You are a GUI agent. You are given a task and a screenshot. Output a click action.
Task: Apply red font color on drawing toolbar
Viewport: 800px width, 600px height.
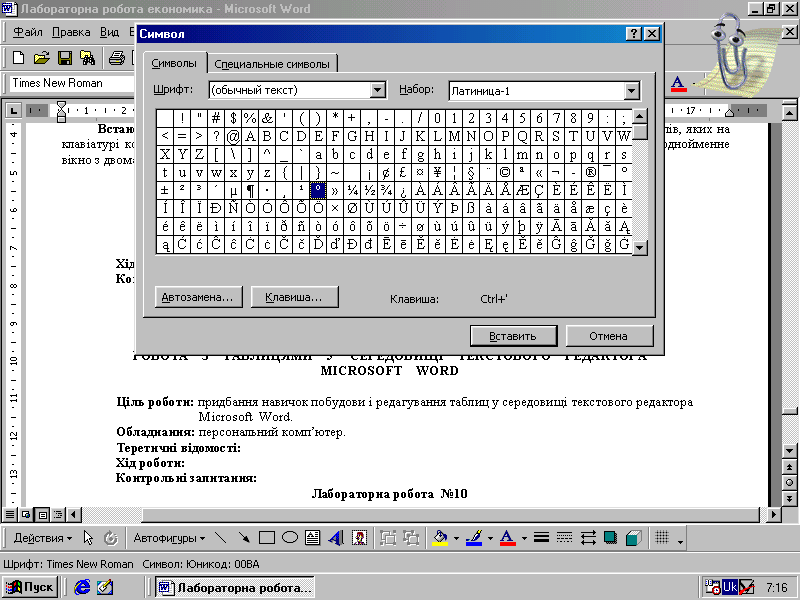[508, 538]
